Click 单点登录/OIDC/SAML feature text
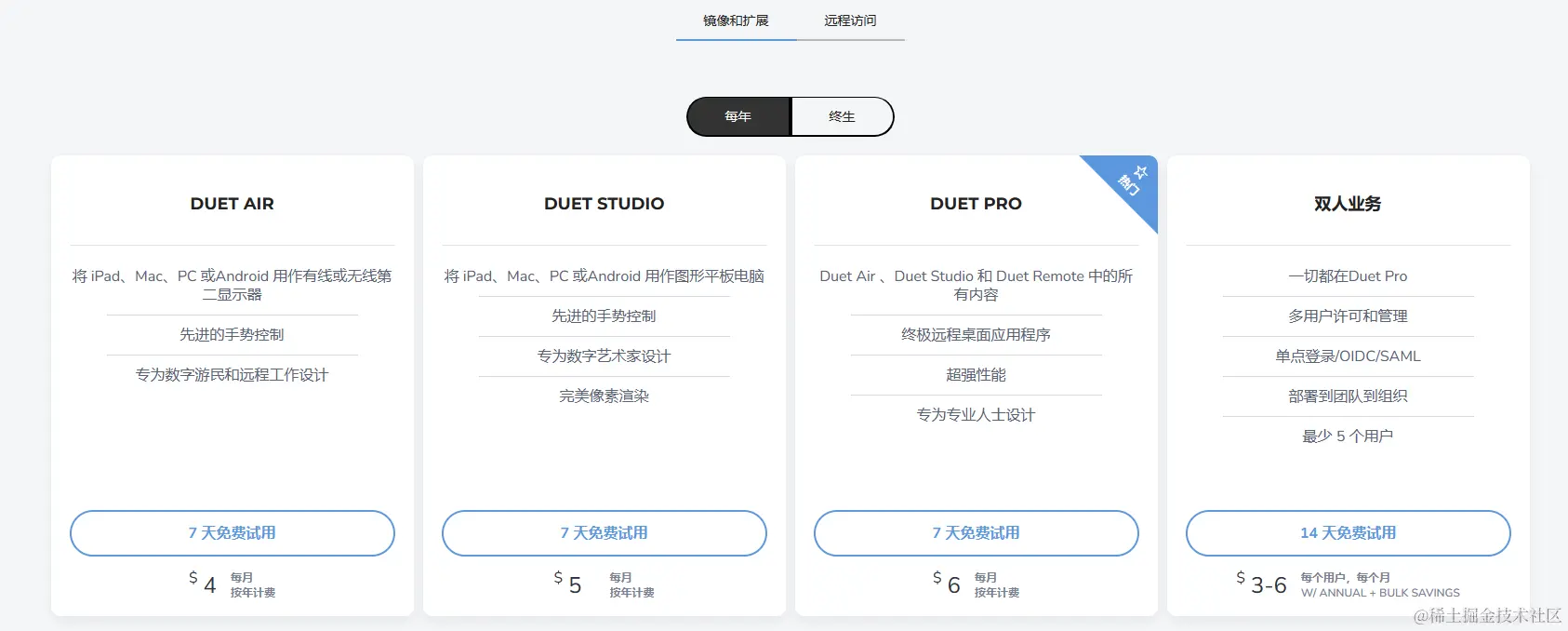Screen dimensions: 1568x631 (x=1349, y=356)
